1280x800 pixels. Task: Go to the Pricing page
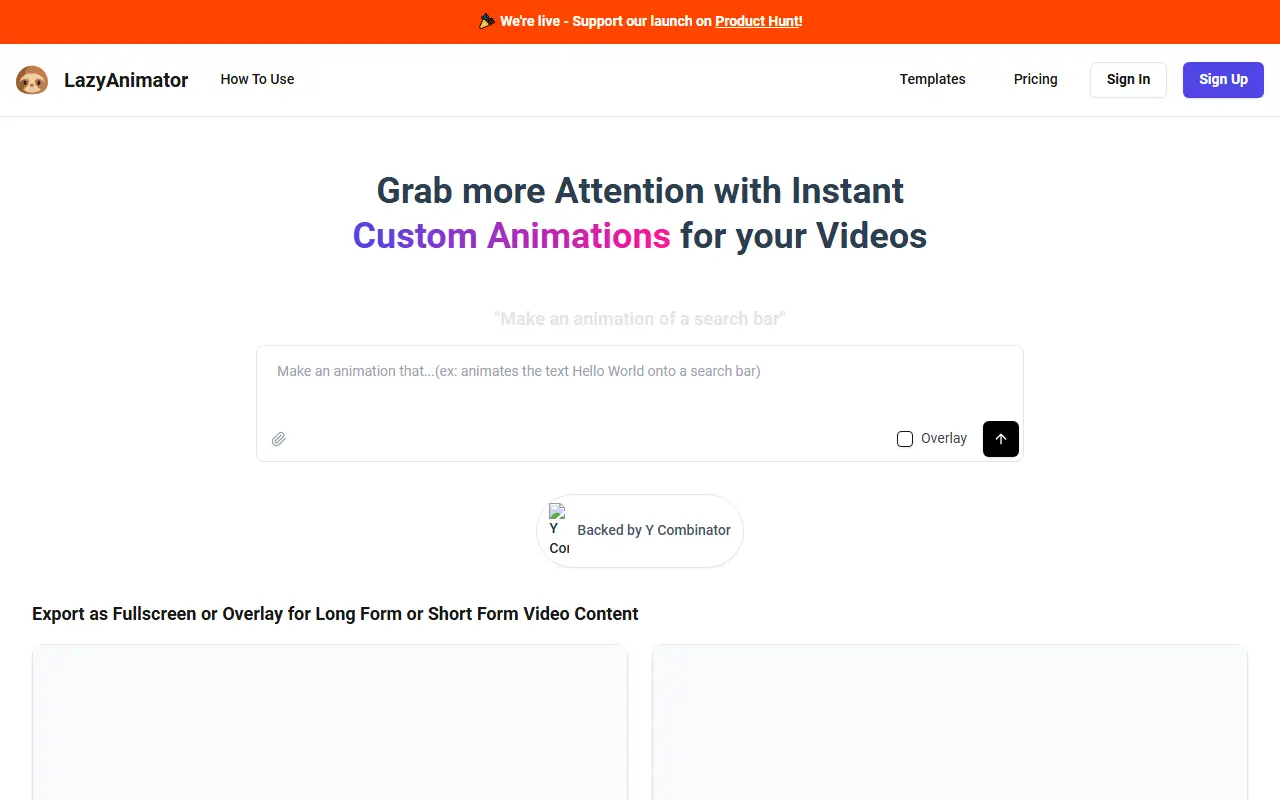pos(1035,79)
